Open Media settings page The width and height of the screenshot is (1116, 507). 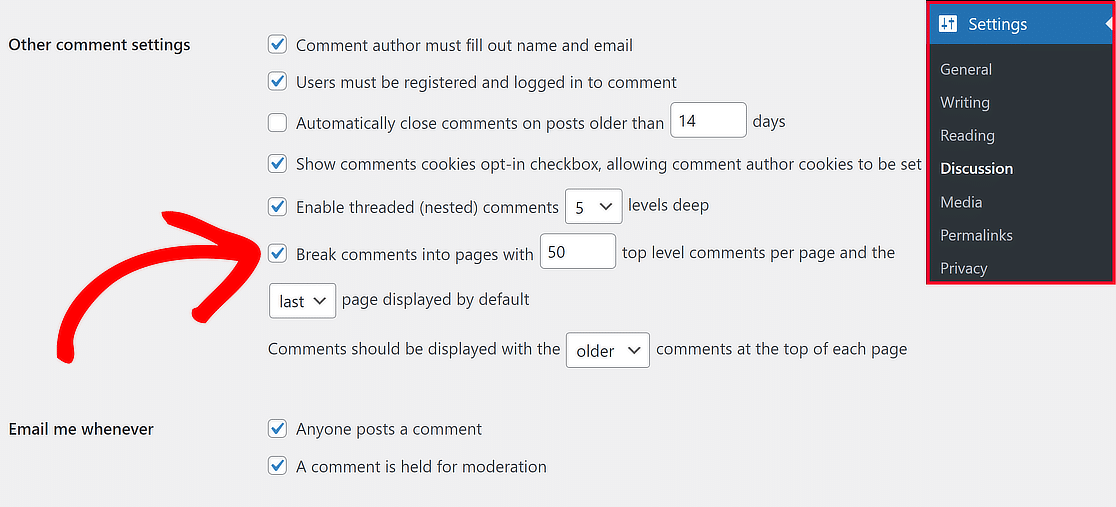tap(961, 202)
